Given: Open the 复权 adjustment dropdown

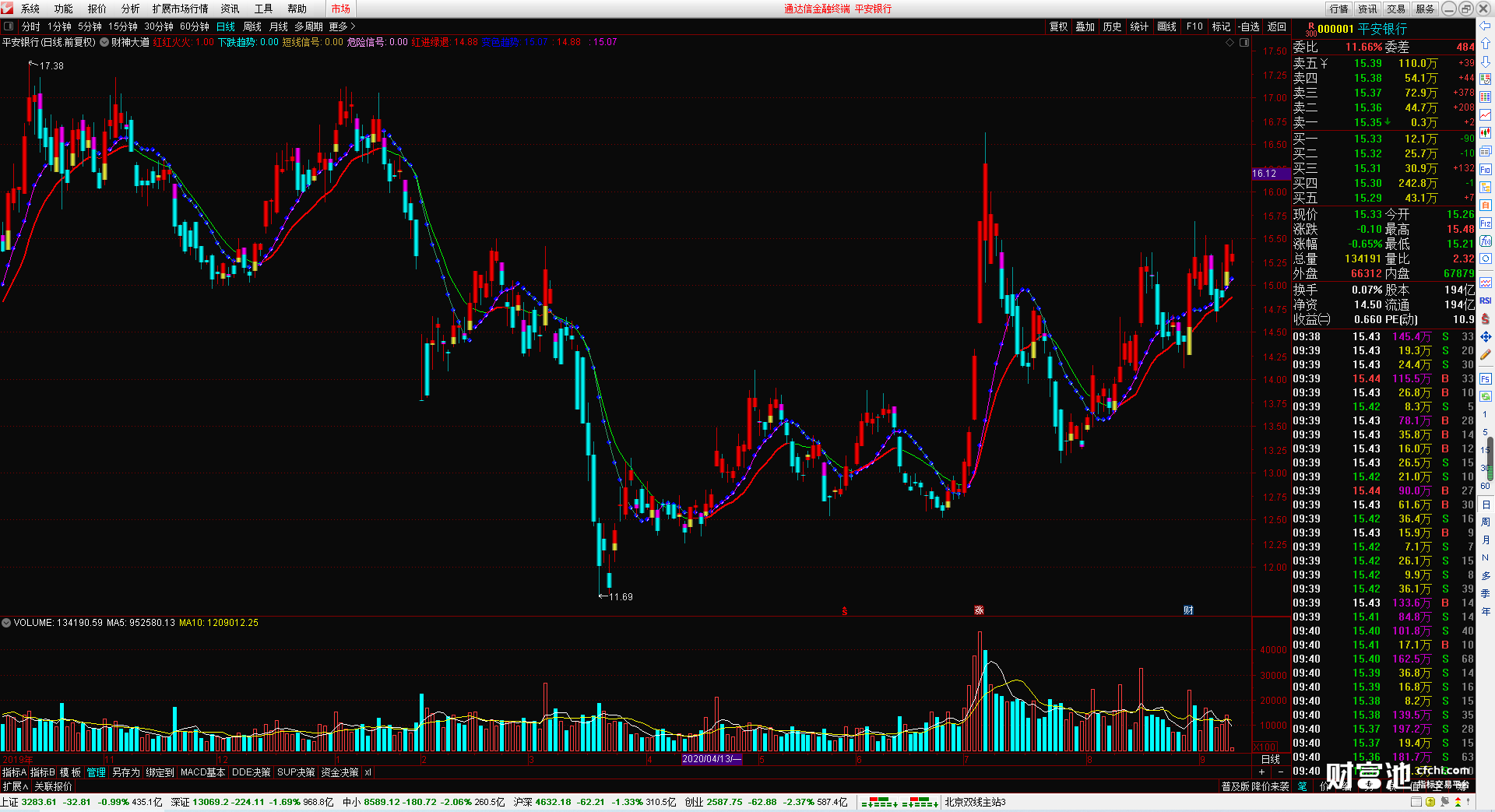Looking at the screenshot, I should 1059,26.
